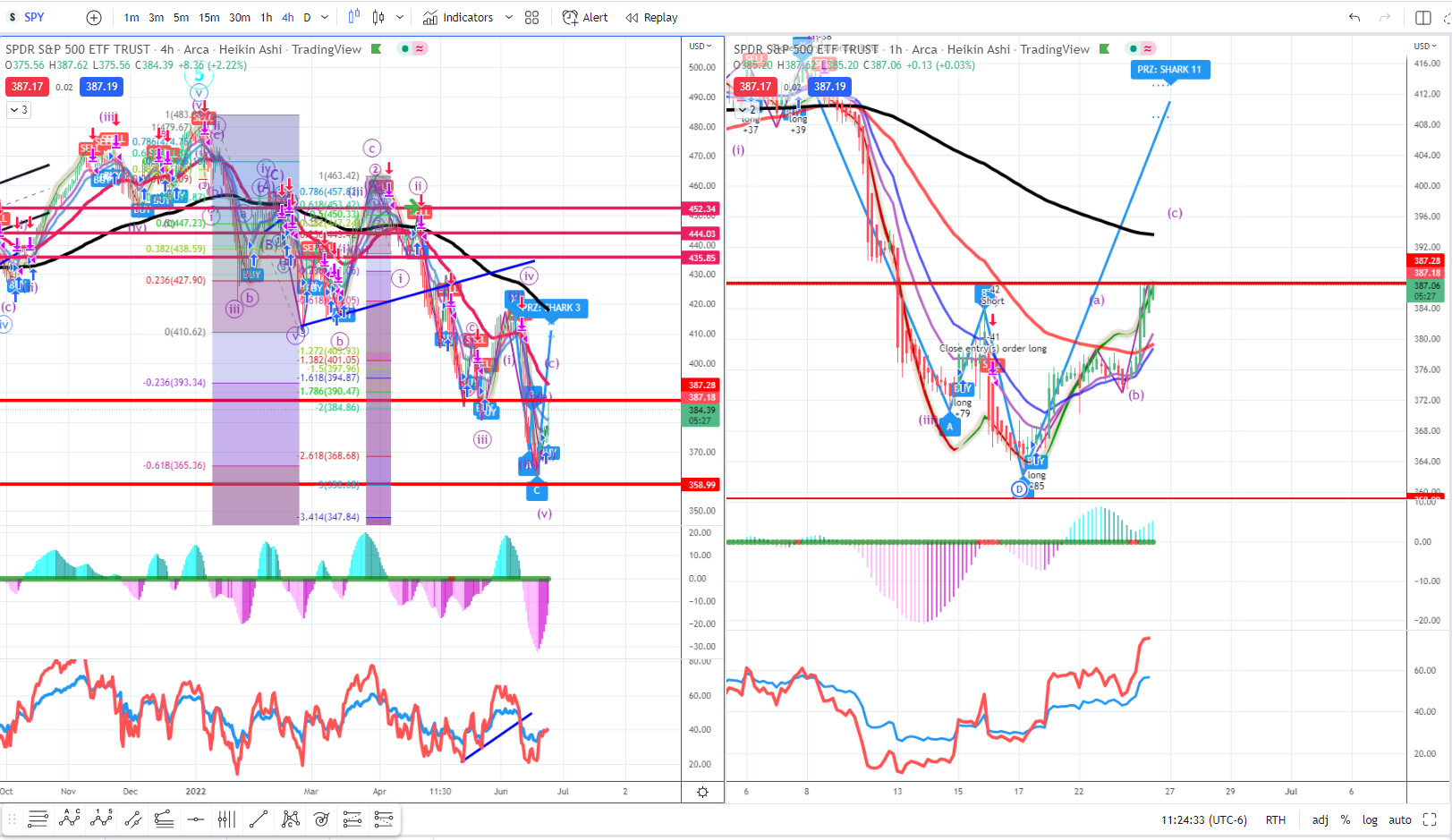This screenshot has width=1452, height=840.
Task: Click the green flag icon on the 4h chart title
Action: click(377, 48)
